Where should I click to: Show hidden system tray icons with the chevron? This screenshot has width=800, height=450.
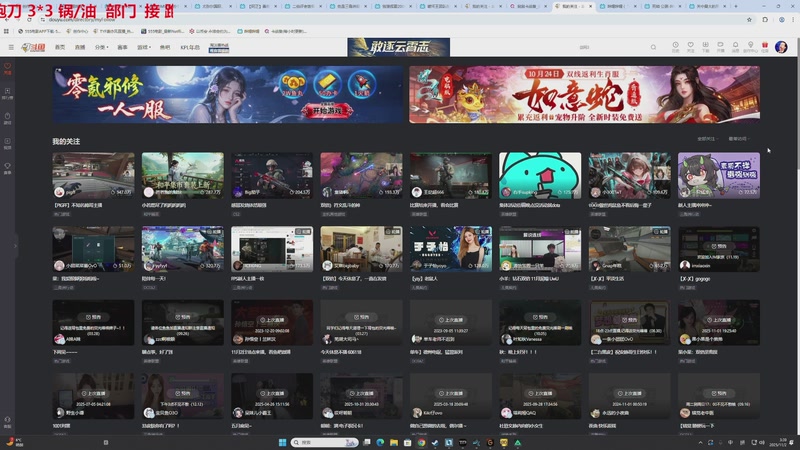pyautogui.click(x=700, y=442)
